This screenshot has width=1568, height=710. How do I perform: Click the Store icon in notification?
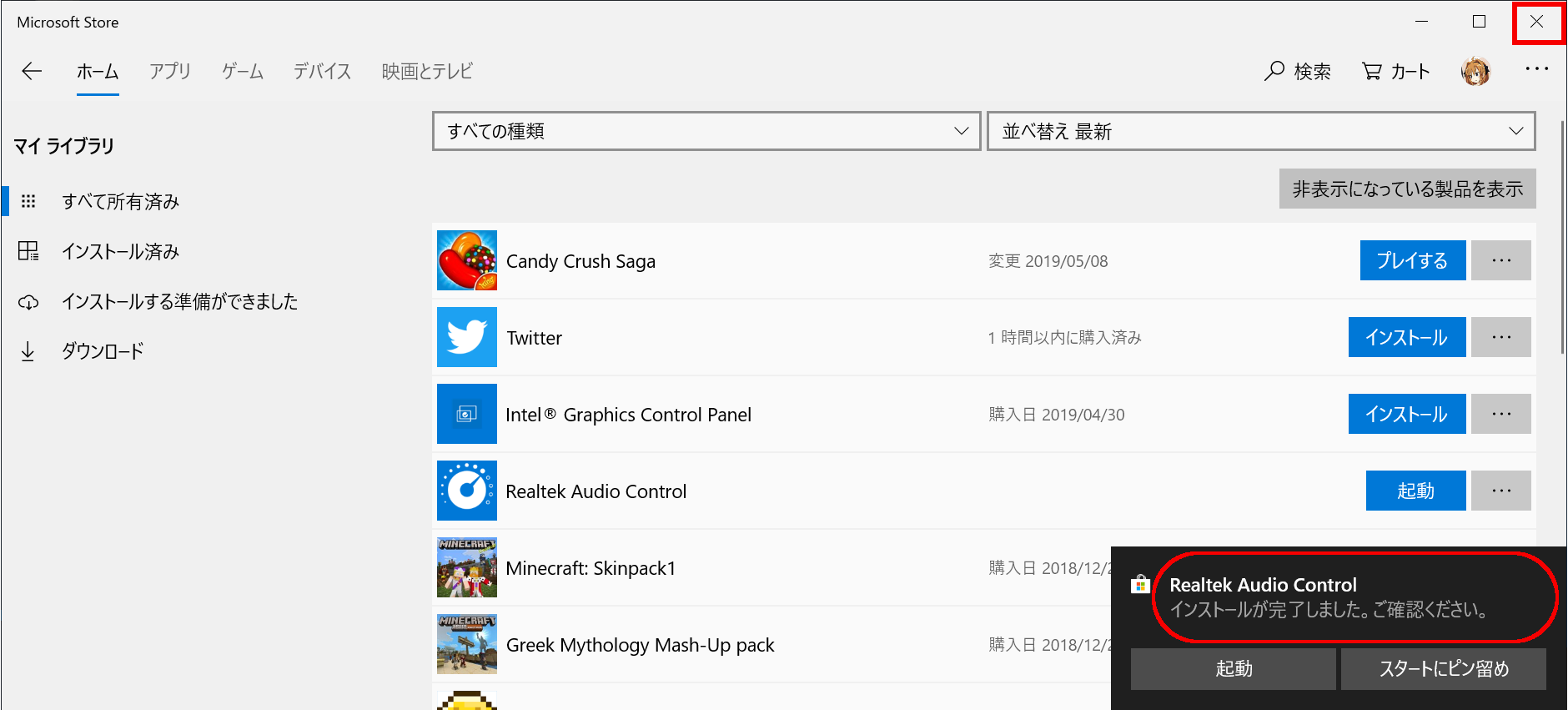click(x=1140, y=584)
